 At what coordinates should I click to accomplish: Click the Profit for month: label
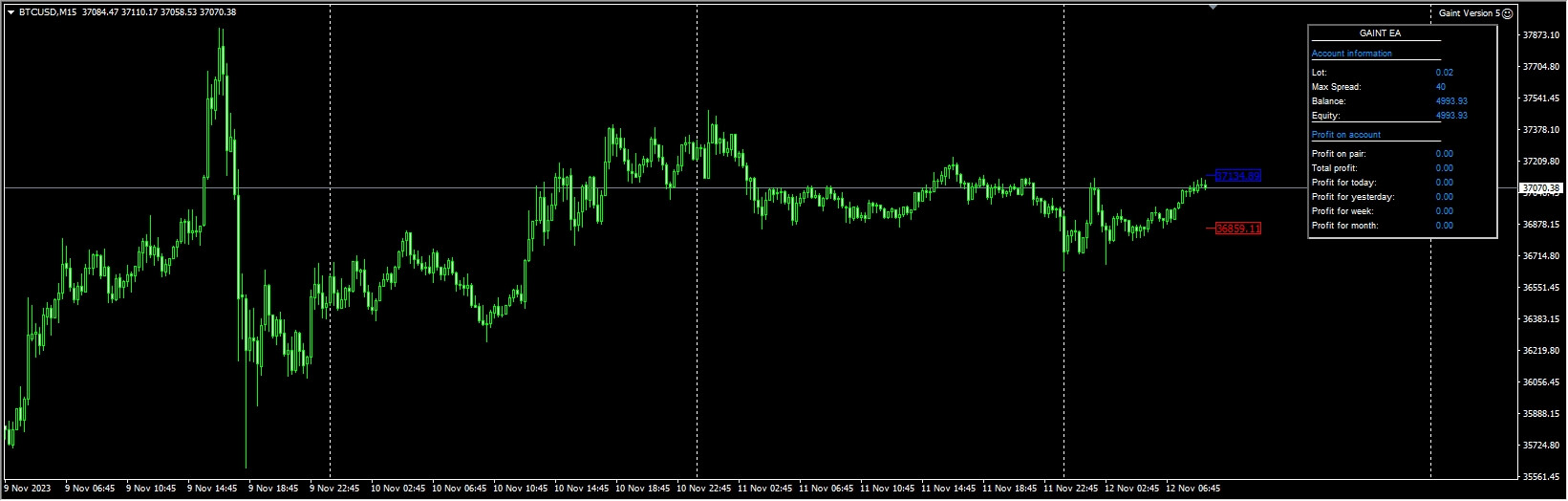pyautogui.click(x=1344, y=226)
